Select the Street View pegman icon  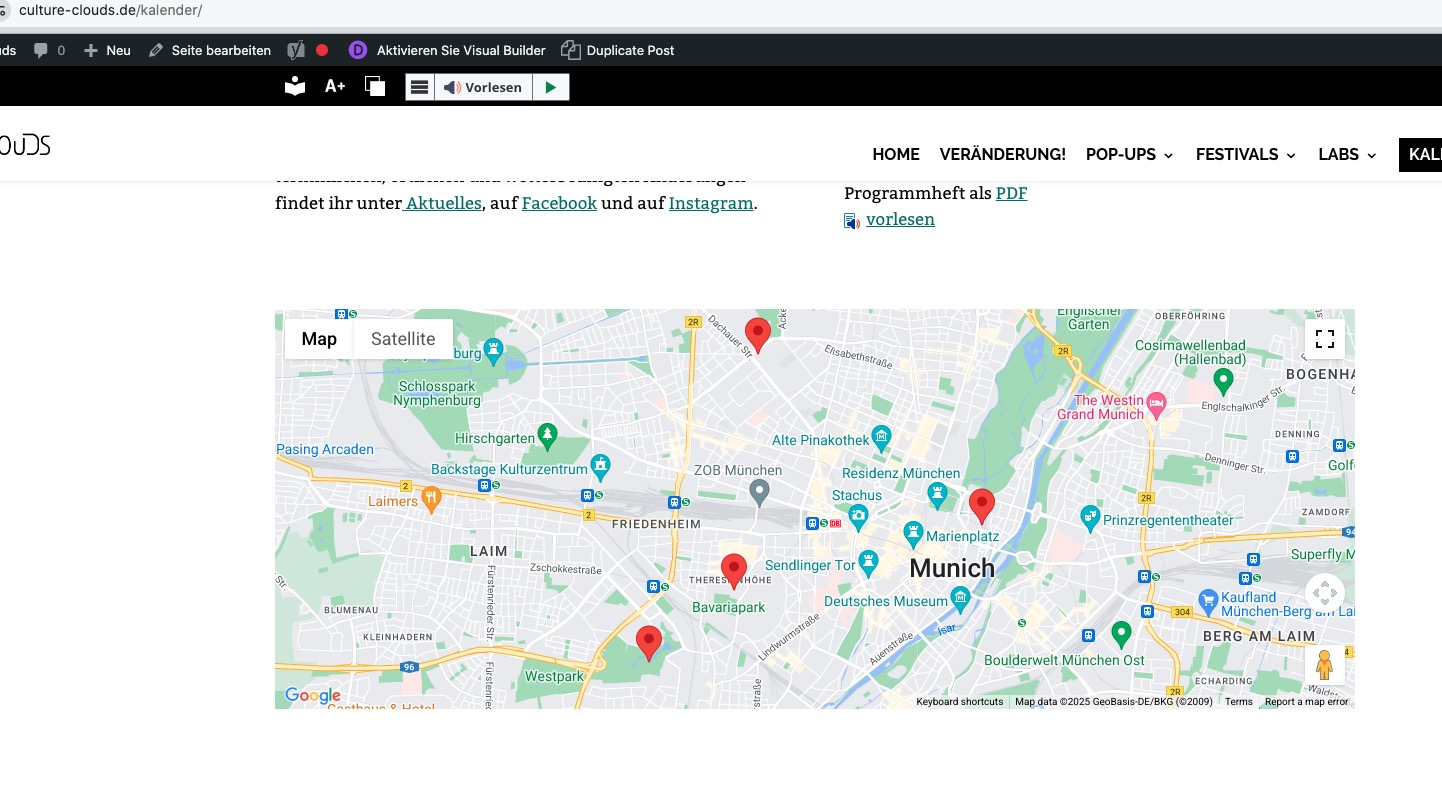(1325, 665)
